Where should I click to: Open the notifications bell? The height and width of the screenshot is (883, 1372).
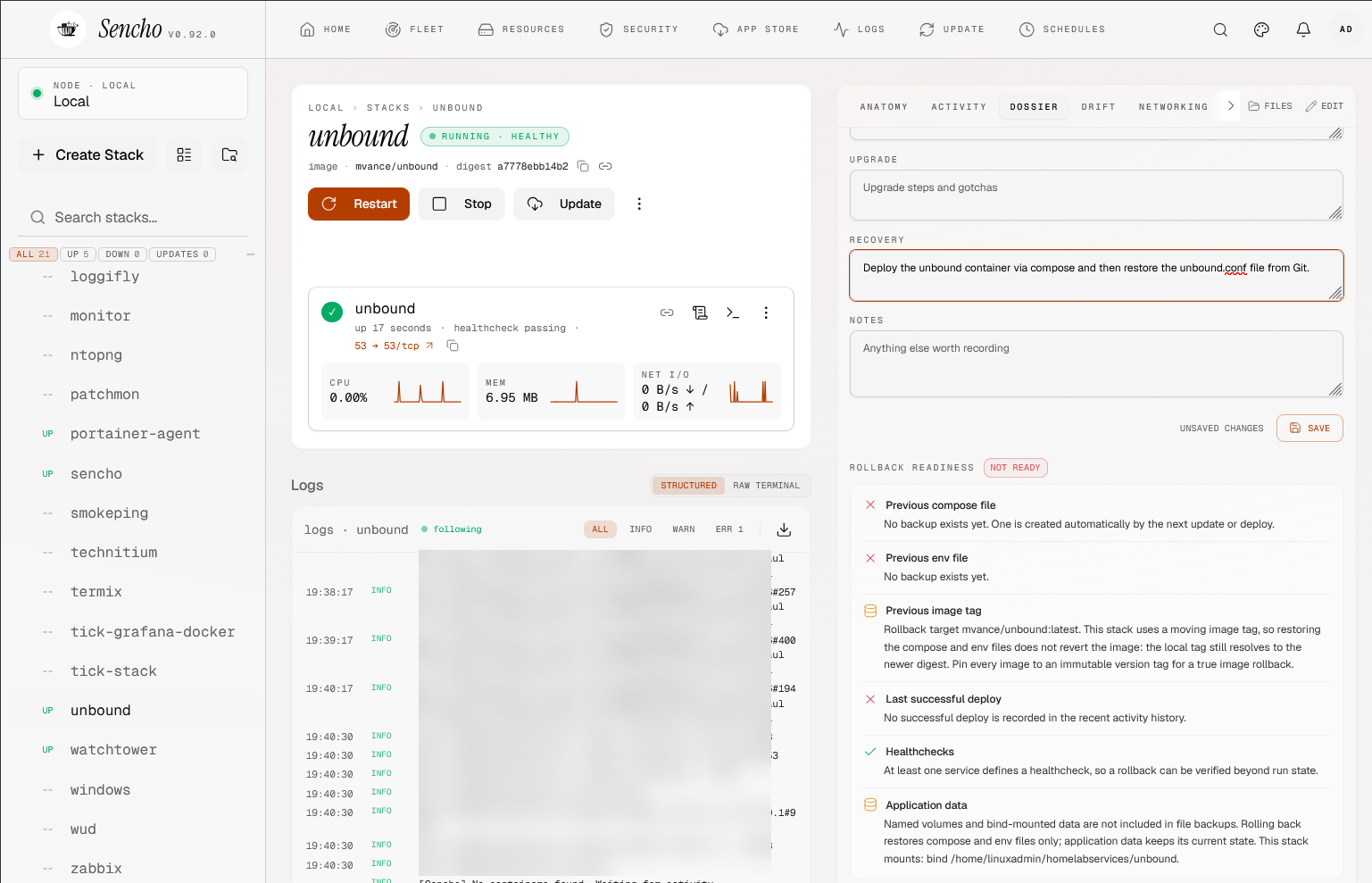tap(1303, 29)
